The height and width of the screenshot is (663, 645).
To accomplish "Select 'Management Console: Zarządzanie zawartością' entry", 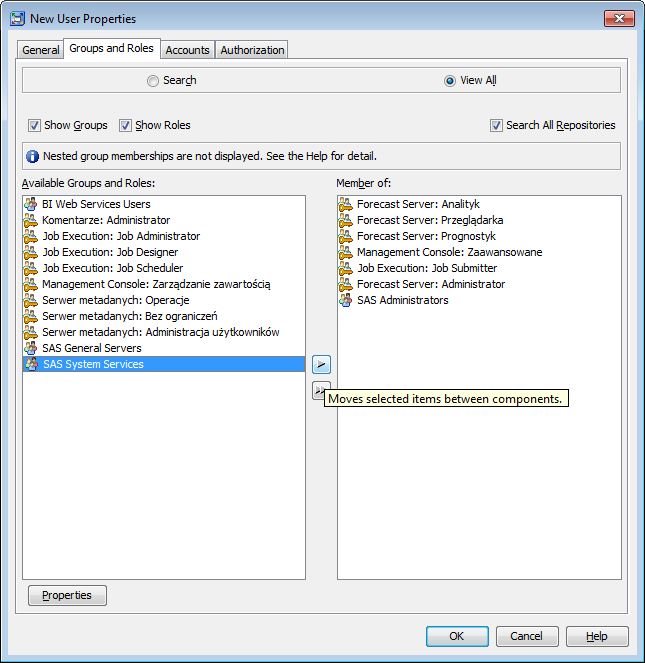I will 164,285.
